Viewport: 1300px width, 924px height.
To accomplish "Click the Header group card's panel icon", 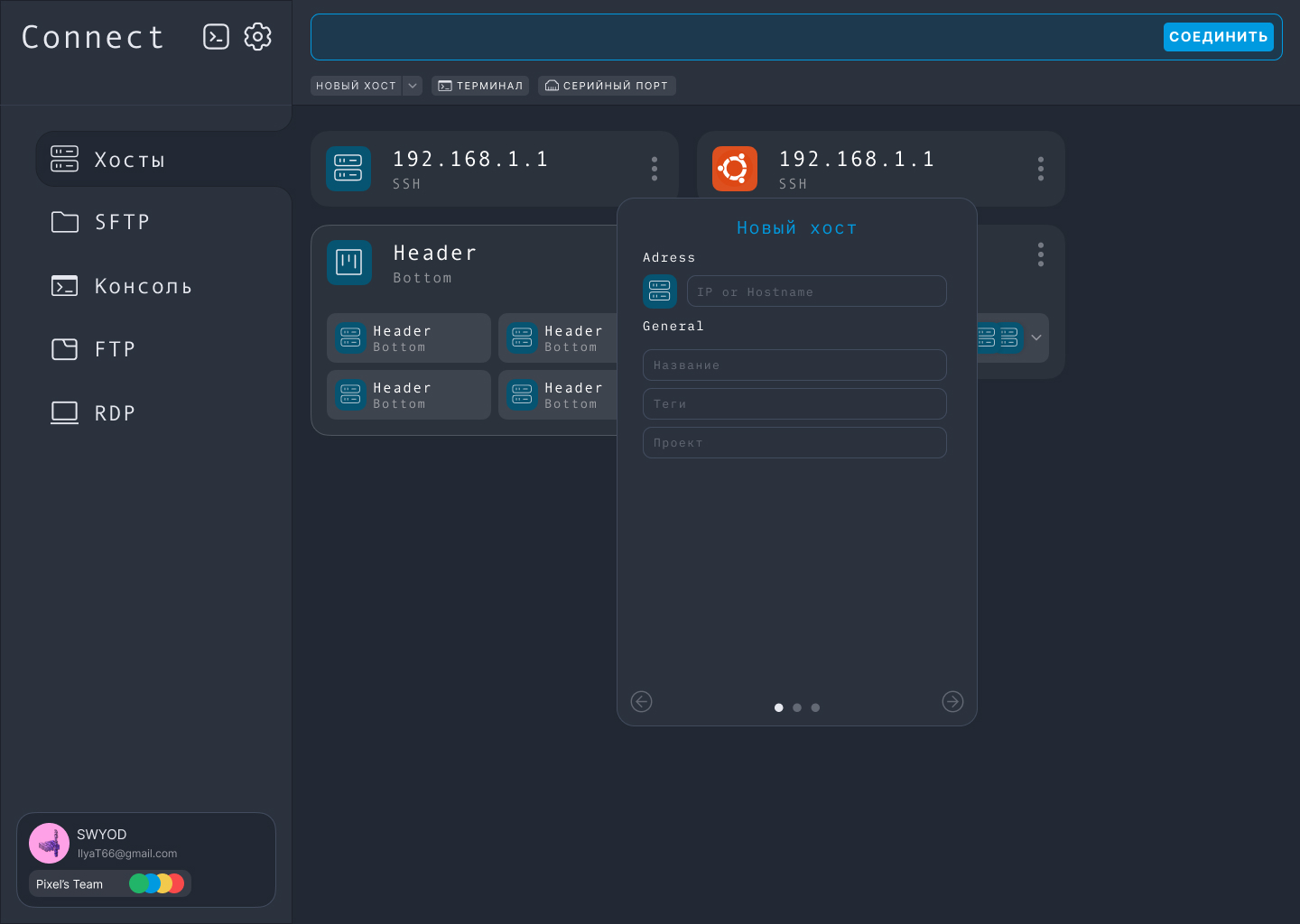I will 349,263.
